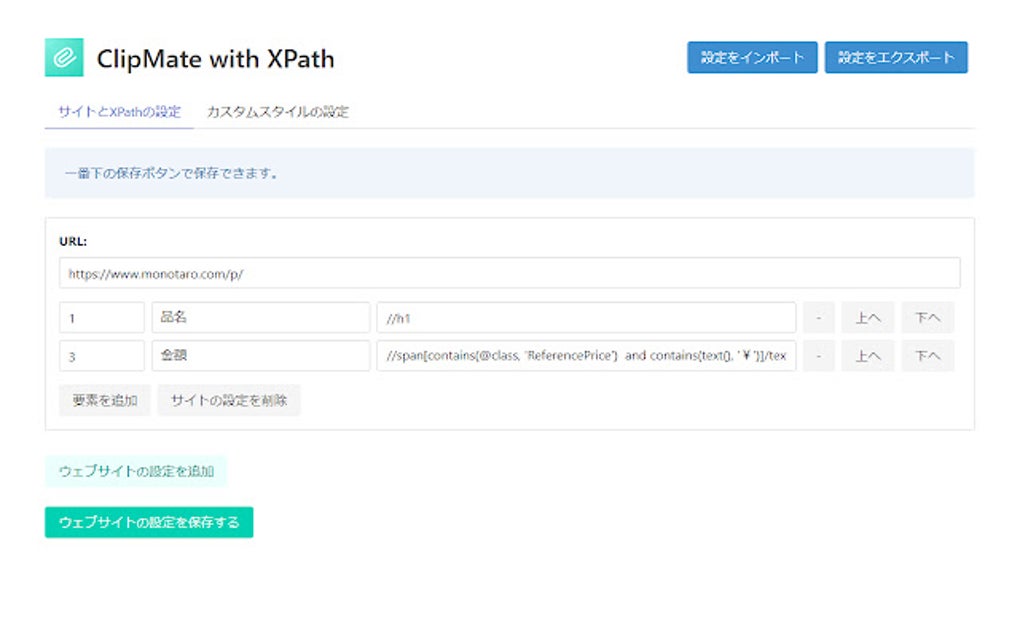
Task: Click the //h1 XPath input
Action: point(585,317)
